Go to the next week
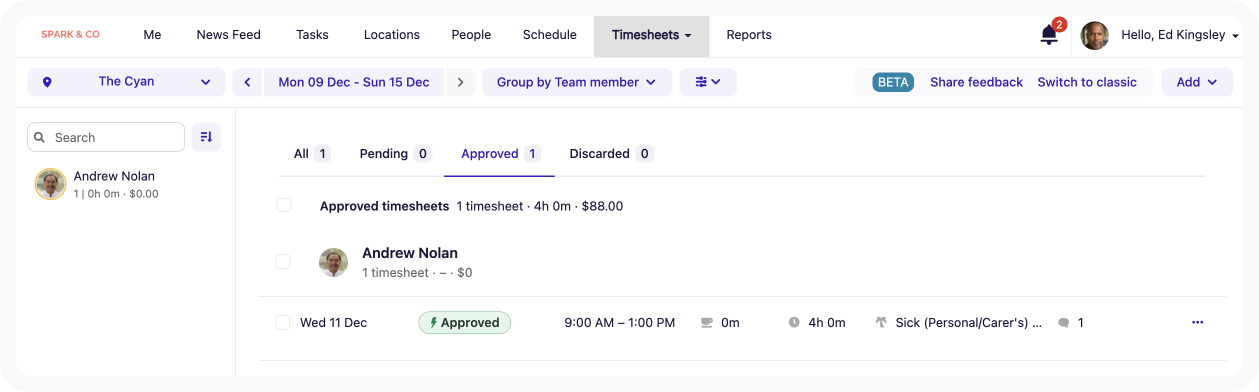This screenshot has height=392, width=1259. pos(460,82)
